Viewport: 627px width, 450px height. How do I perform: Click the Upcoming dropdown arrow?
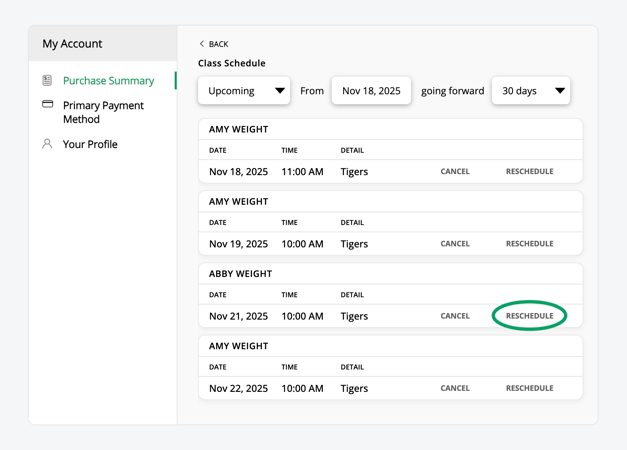tap(280, 91)
